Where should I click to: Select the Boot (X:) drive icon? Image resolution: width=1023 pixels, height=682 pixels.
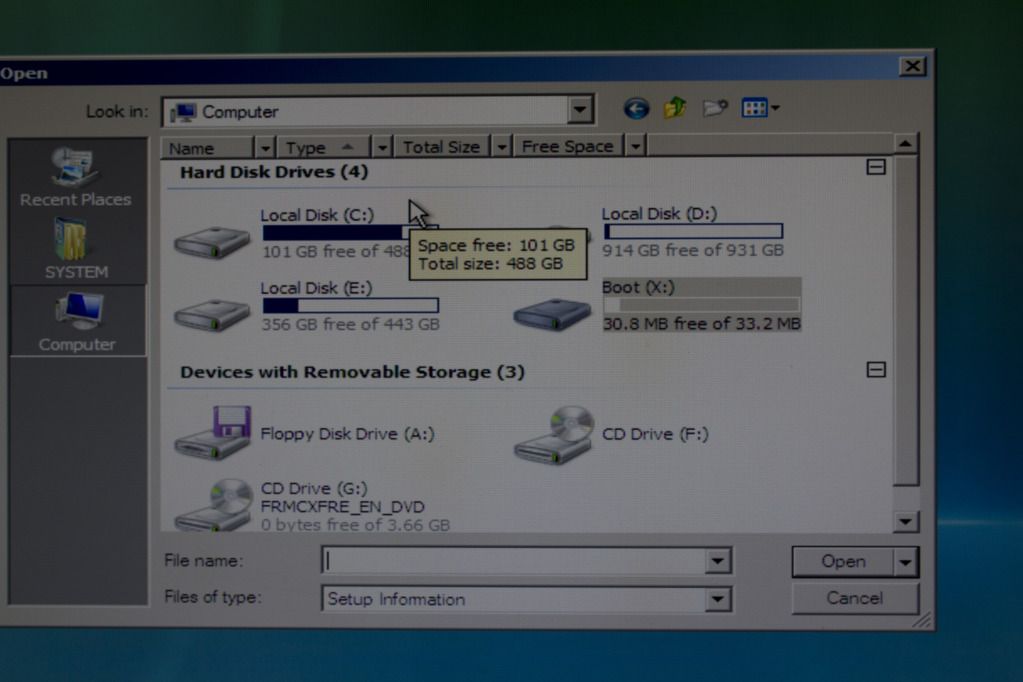tap(552, 312)
